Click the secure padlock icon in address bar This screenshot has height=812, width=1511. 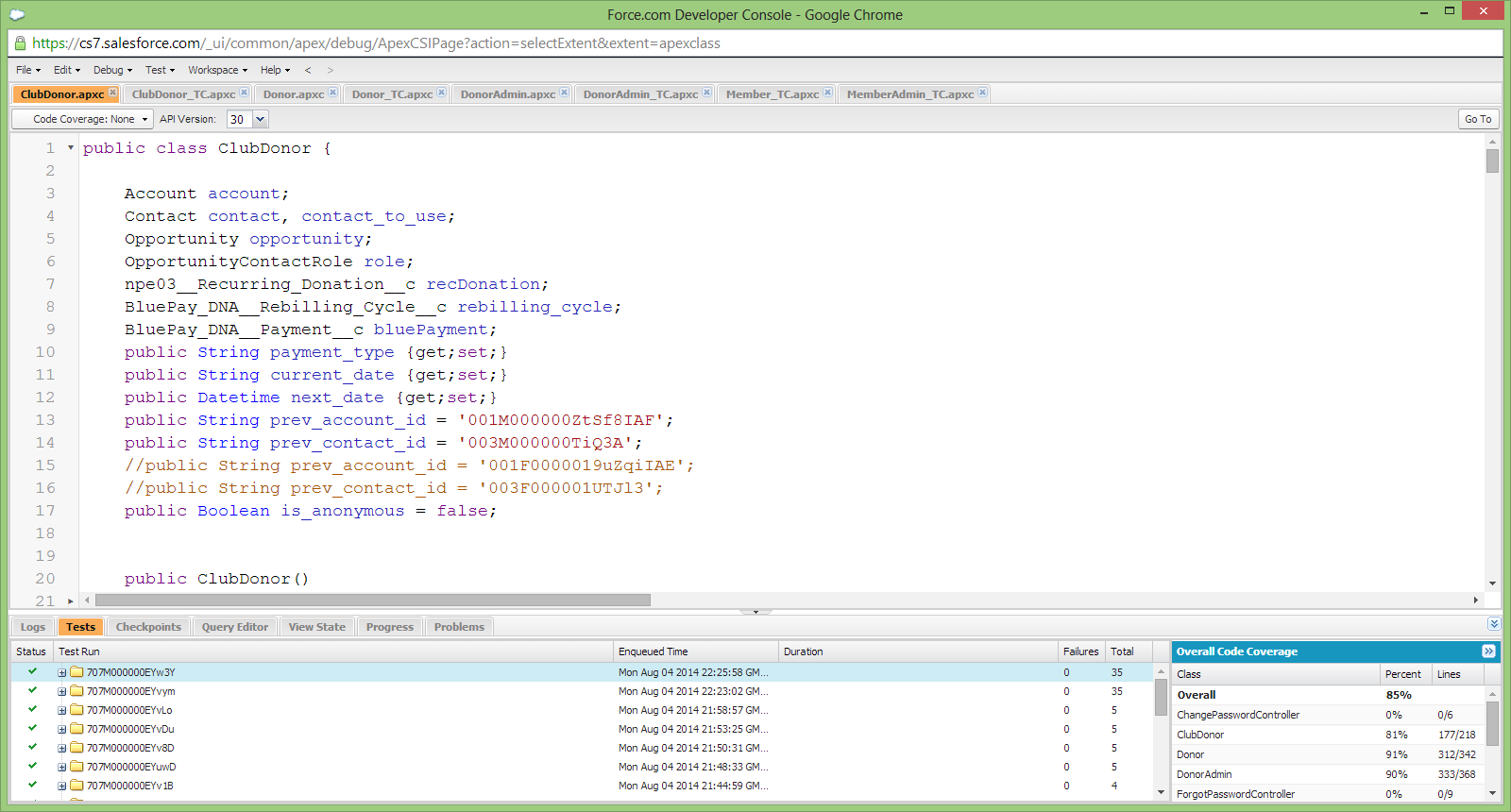click(20, 43)
